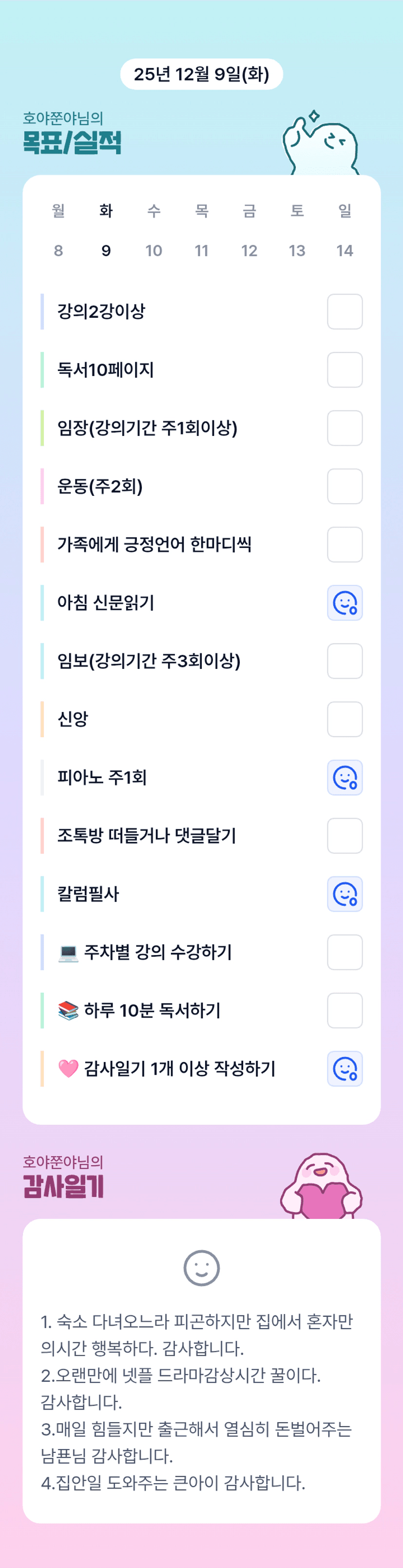The image size is (403, 1568).
Task: Check the 신앙 goal checkbox
Action: coord(345,719)
